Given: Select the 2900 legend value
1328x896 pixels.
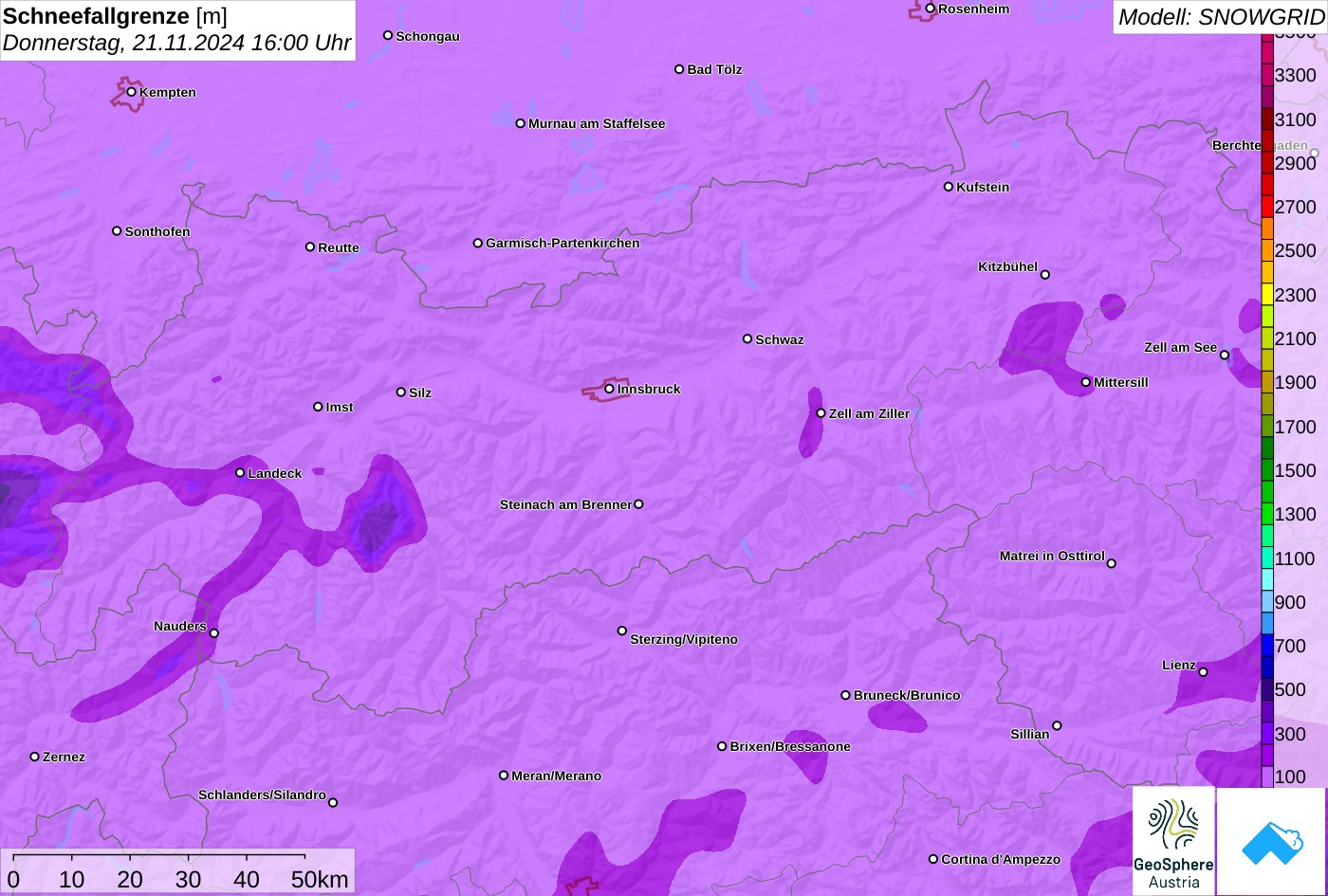Looking at the screenshot, I should point(1296,163).
